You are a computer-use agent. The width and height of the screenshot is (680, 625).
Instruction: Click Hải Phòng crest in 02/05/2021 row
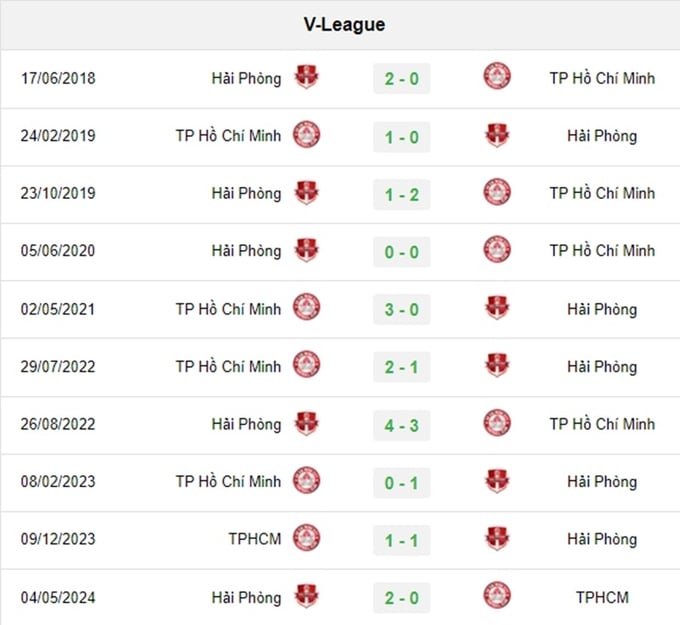pos(497,308)
